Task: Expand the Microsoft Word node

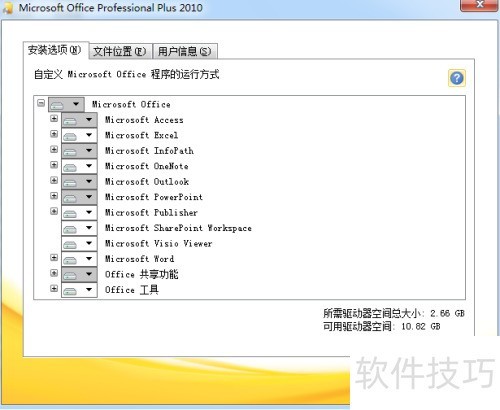Action: coord(54,257)
